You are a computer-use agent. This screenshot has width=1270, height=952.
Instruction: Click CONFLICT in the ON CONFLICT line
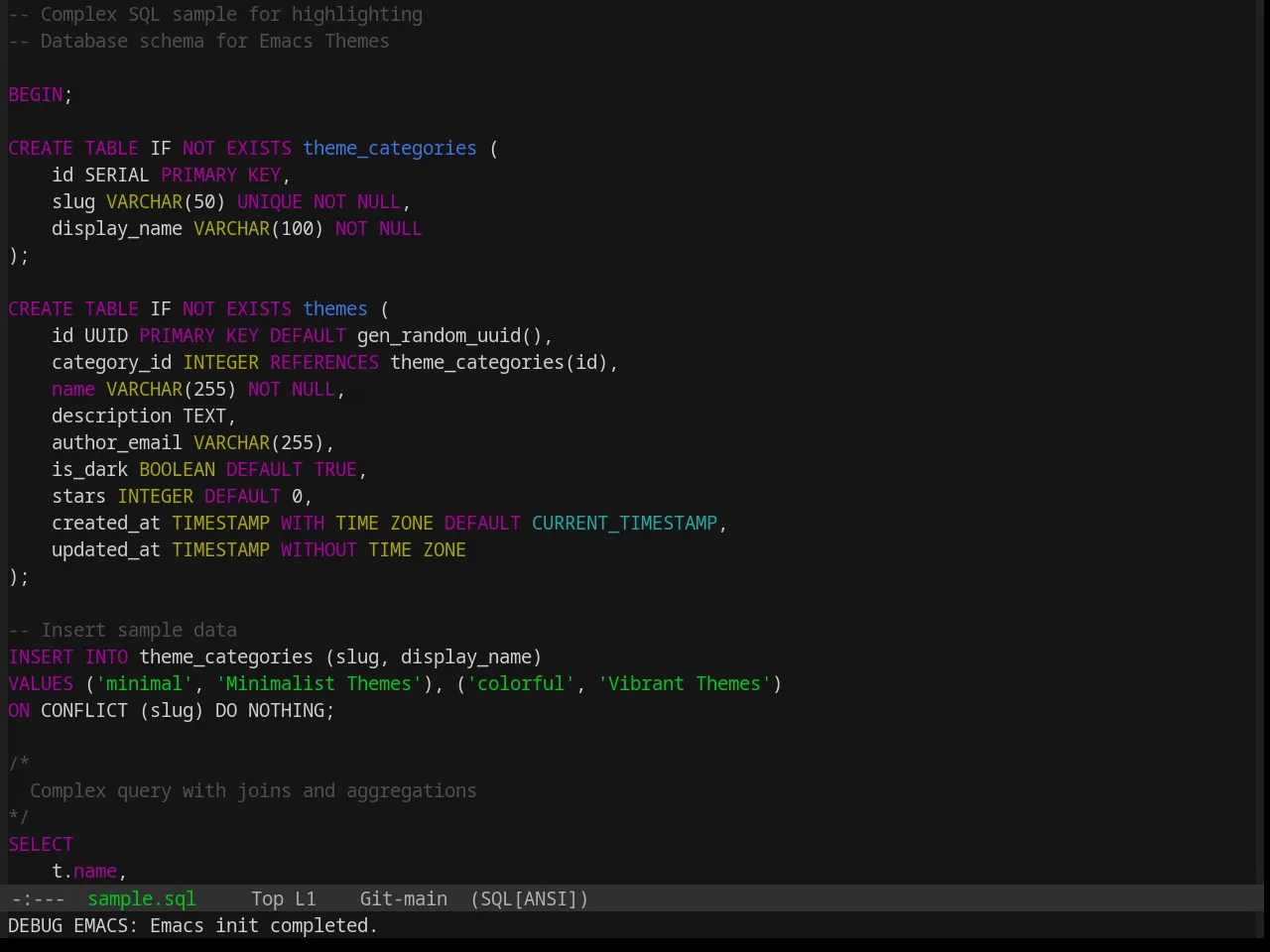click(x=84, y=710)
